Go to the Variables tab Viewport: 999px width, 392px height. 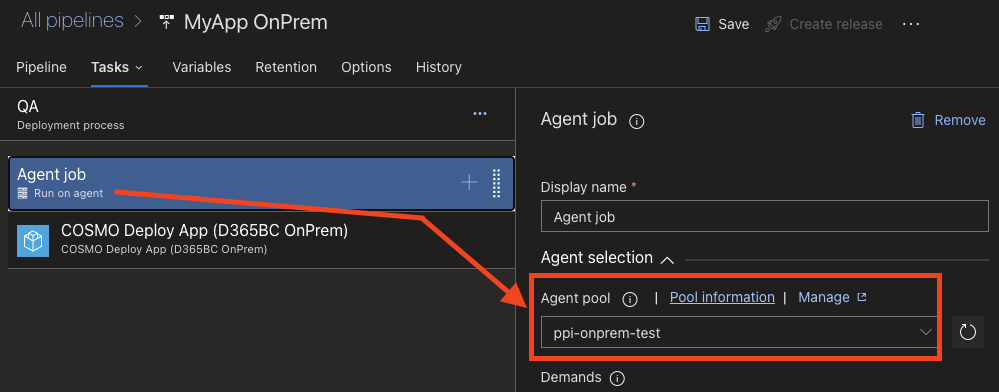202,67
